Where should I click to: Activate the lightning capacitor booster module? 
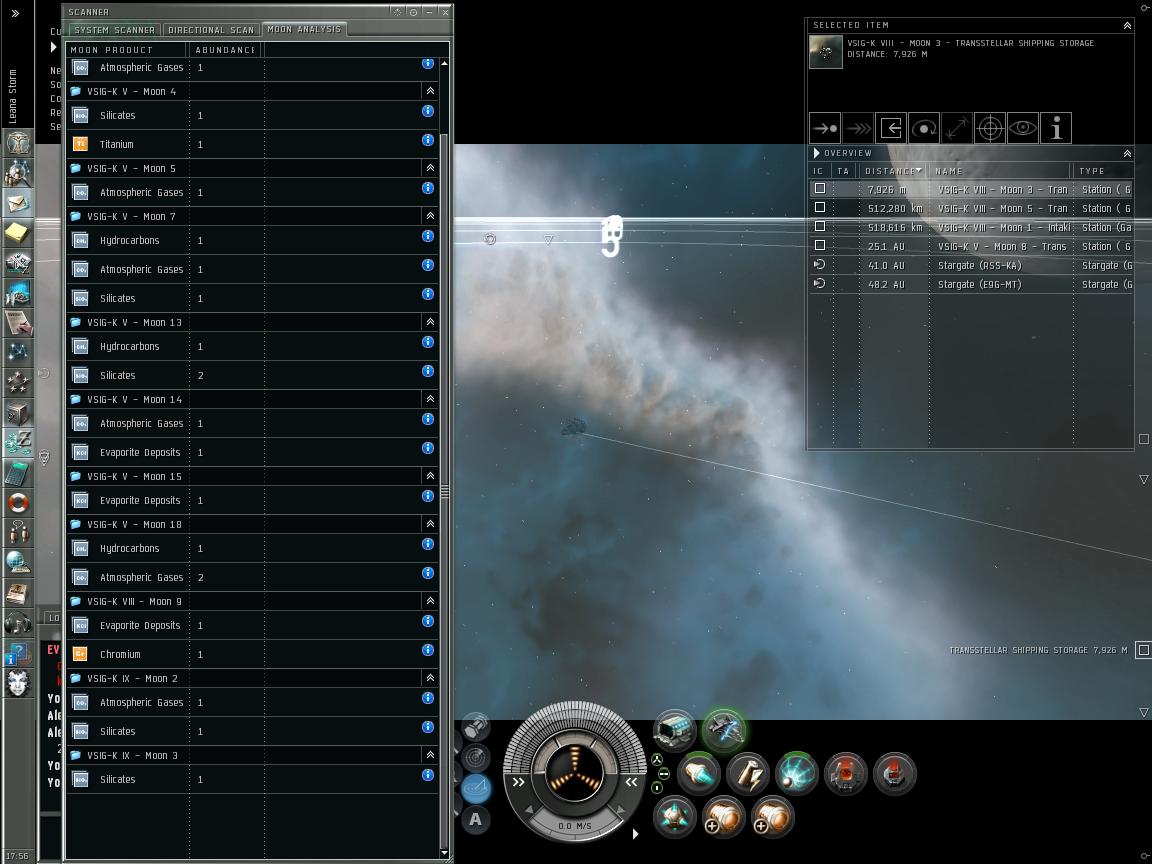748,774
